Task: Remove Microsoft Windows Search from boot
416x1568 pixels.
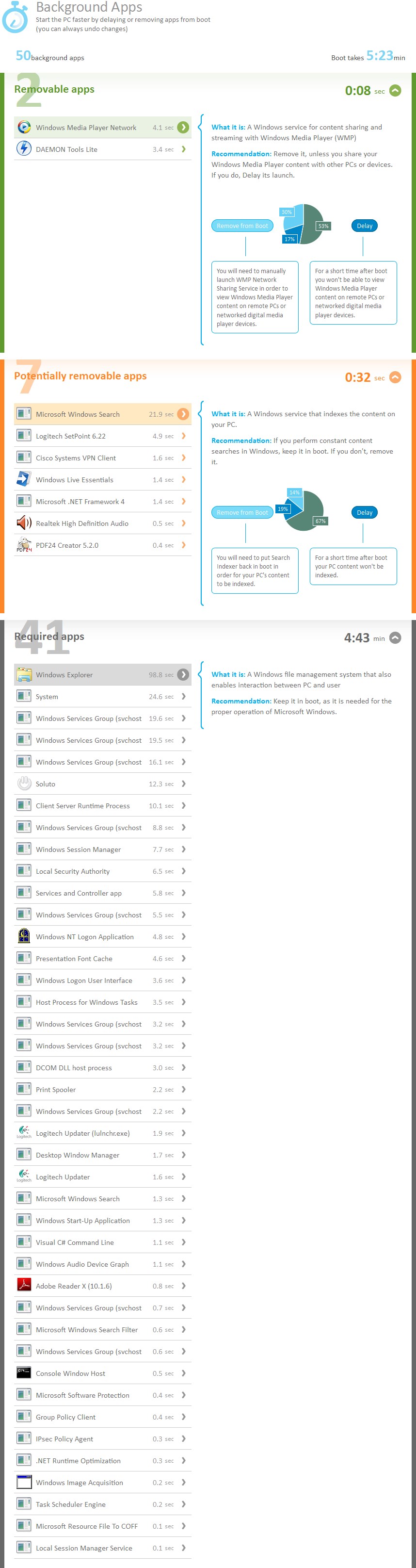Action: [242, 512]
